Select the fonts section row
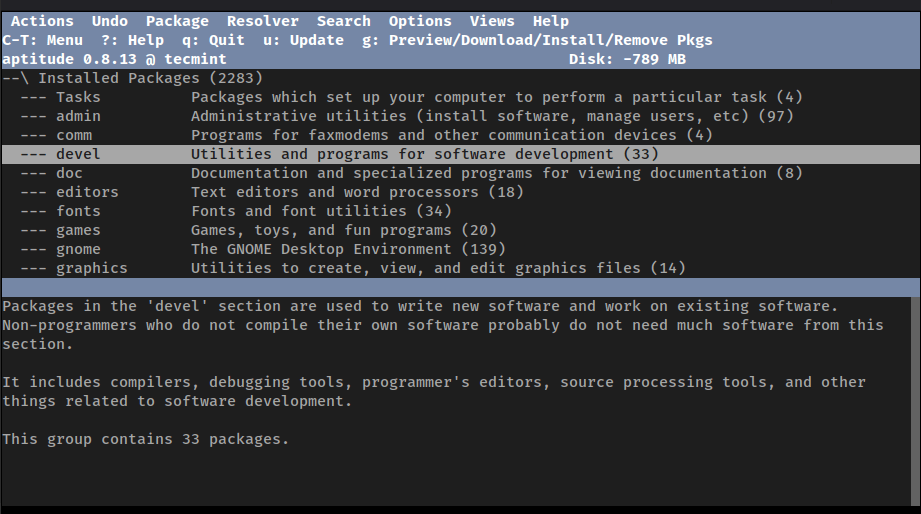The width and height of the screenshot is (921, 514). pyautogui.click(x=78, y=211)
